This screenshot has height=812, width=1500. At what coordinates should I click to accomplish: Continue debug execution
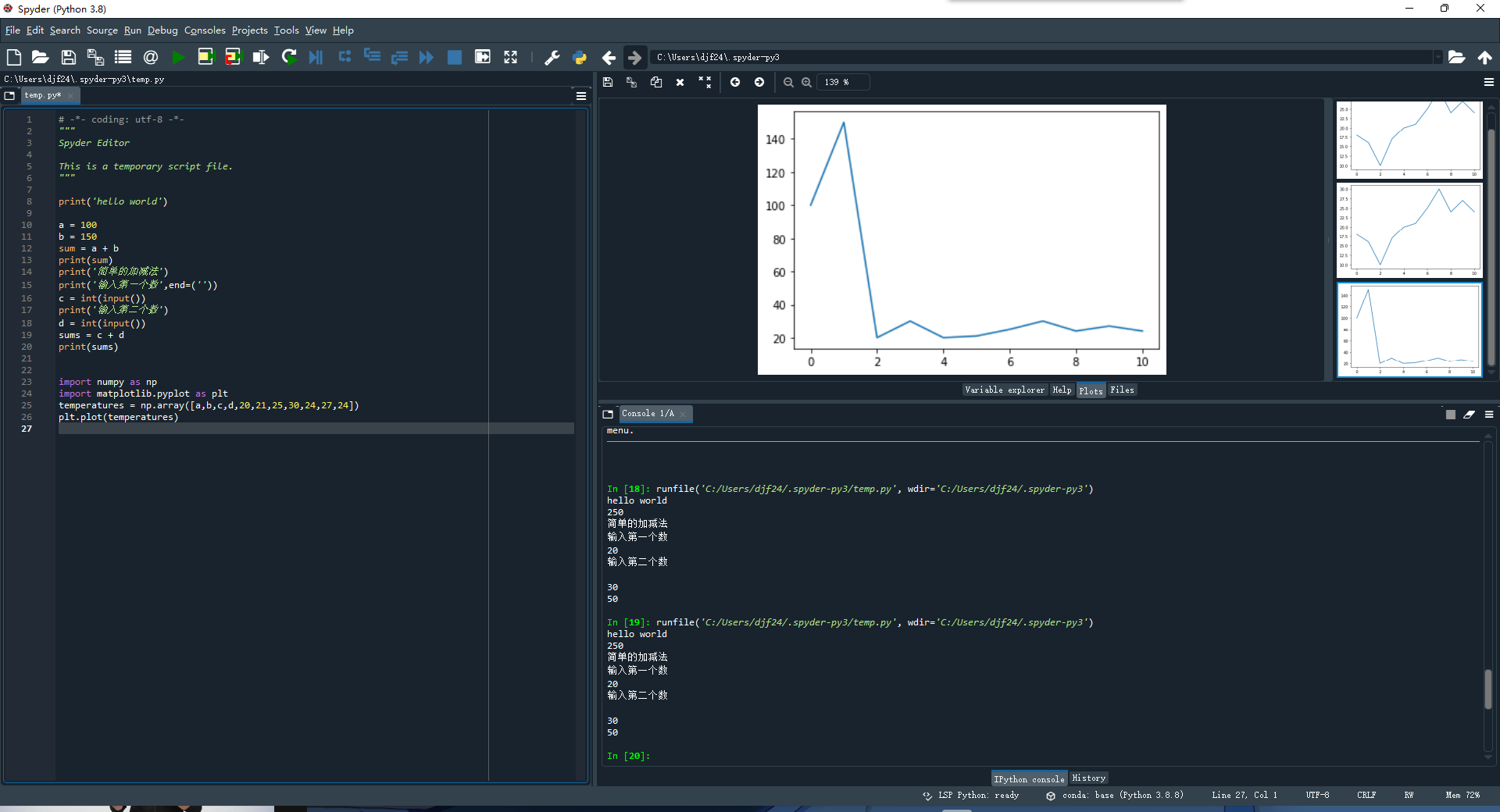coord(427,57)
